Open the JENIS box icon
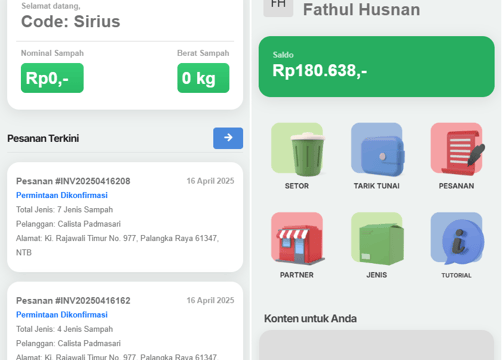 (x=377, y=239)
